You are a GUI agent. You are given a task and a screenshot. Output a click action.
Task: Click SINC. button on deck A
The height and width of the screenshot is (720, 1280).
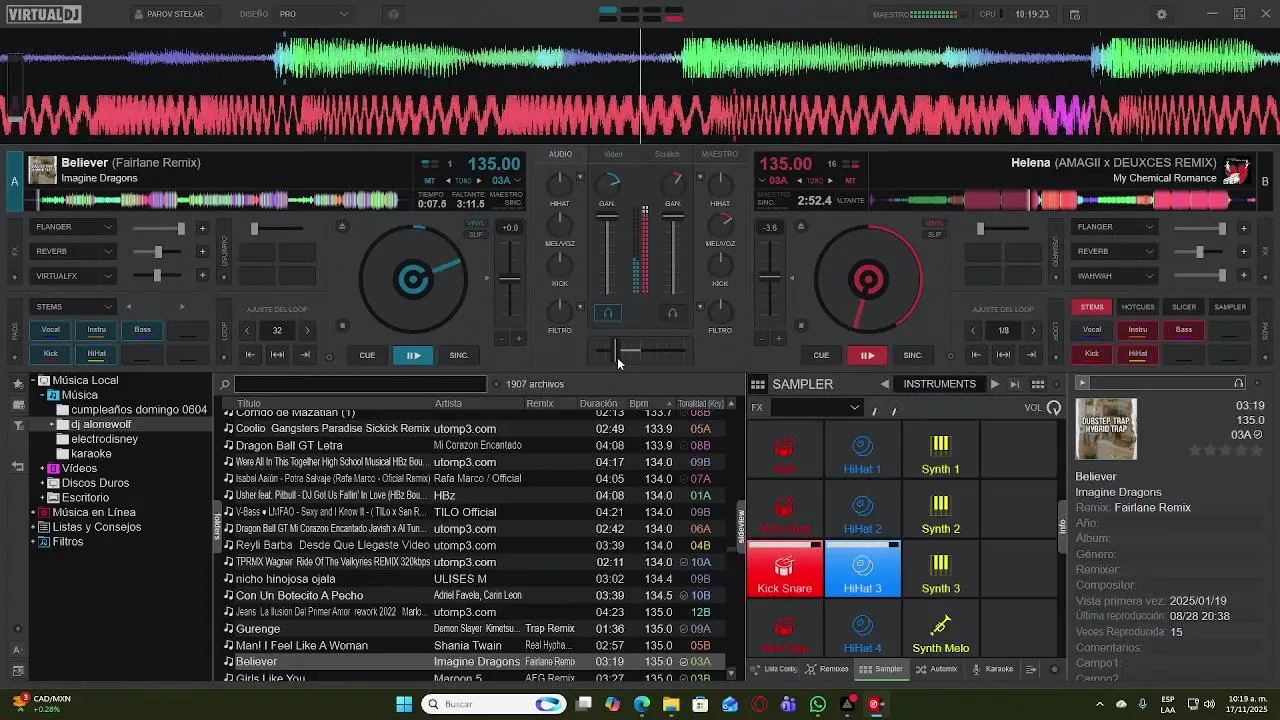[459, 355]
